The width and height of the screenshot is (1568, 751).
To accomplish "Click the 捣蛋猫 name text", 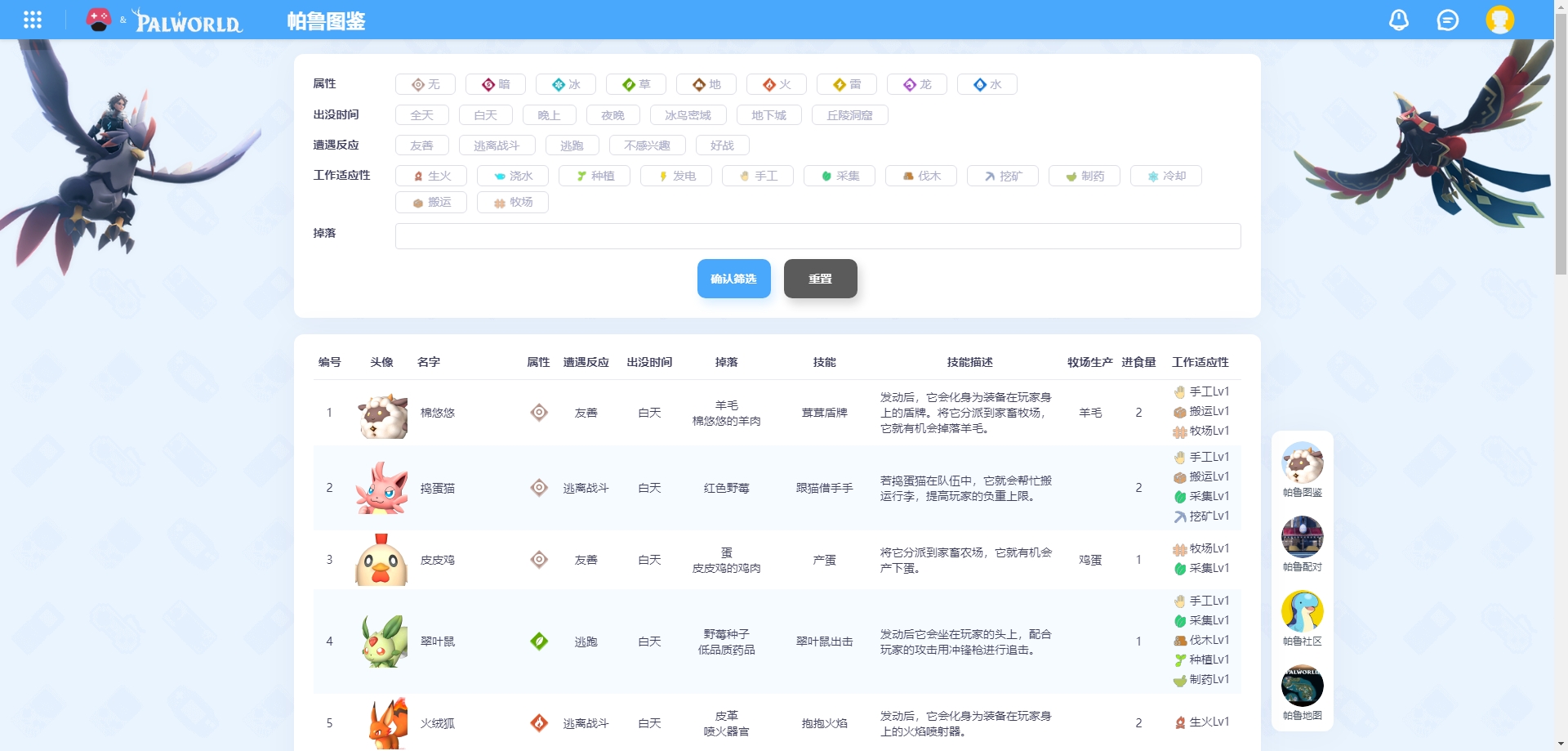I will [x=438, y=488].
